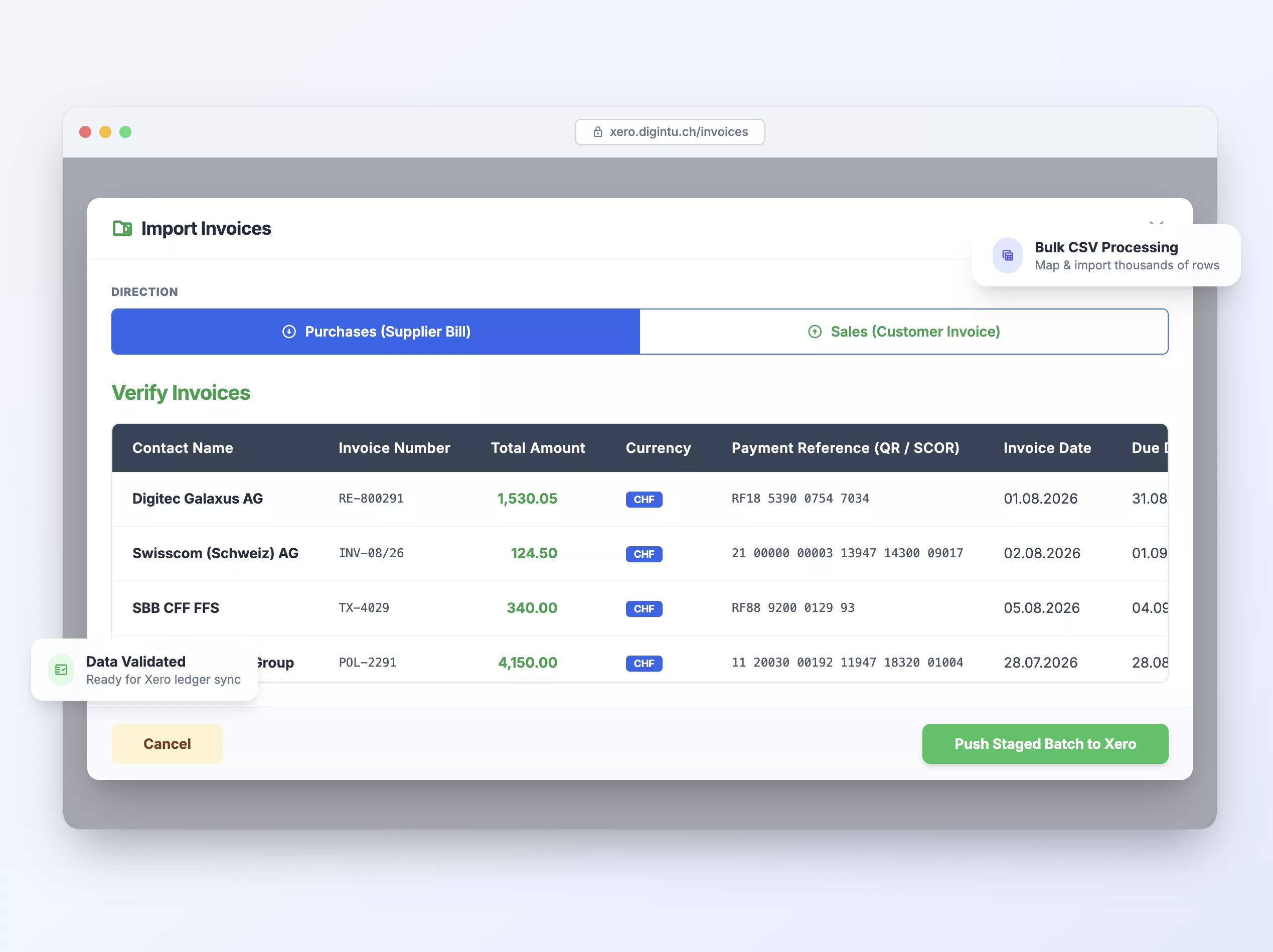Click invoice date 01.08.2026

(1040, 499)
